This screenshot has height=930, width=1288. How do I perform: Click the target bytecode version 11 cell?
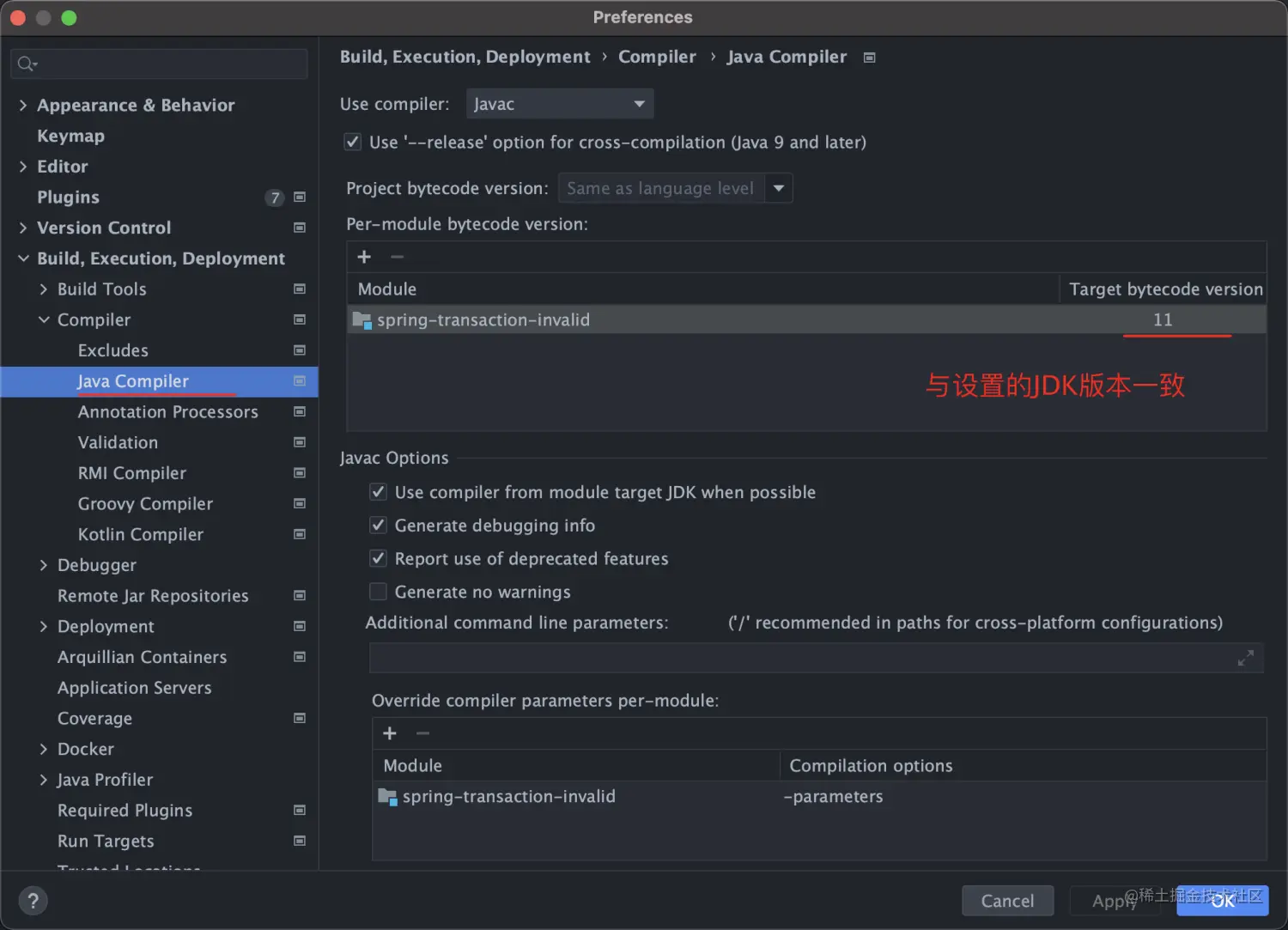[x=1163, y=319]
